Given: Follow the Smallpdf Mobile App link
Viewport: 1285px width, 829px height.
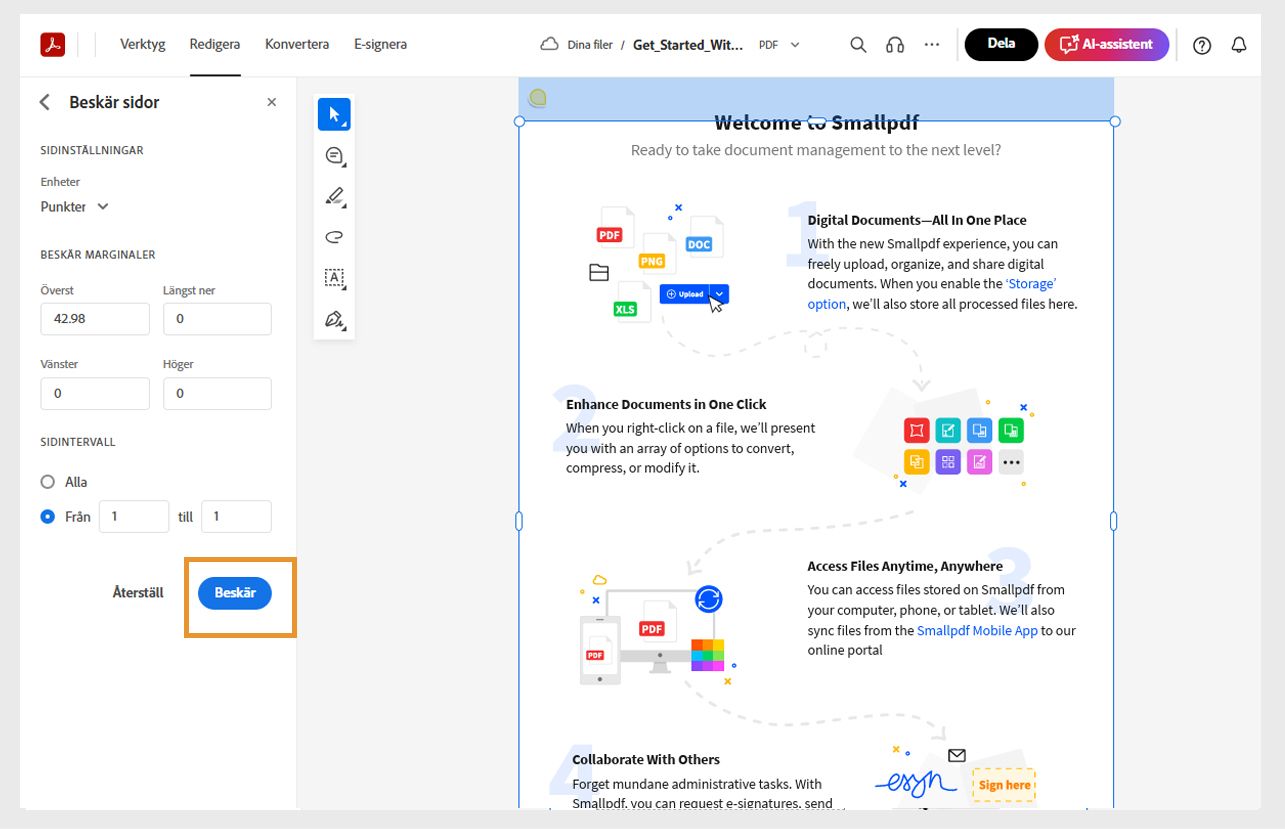Looking at the screenshot, I should [977, 631].
